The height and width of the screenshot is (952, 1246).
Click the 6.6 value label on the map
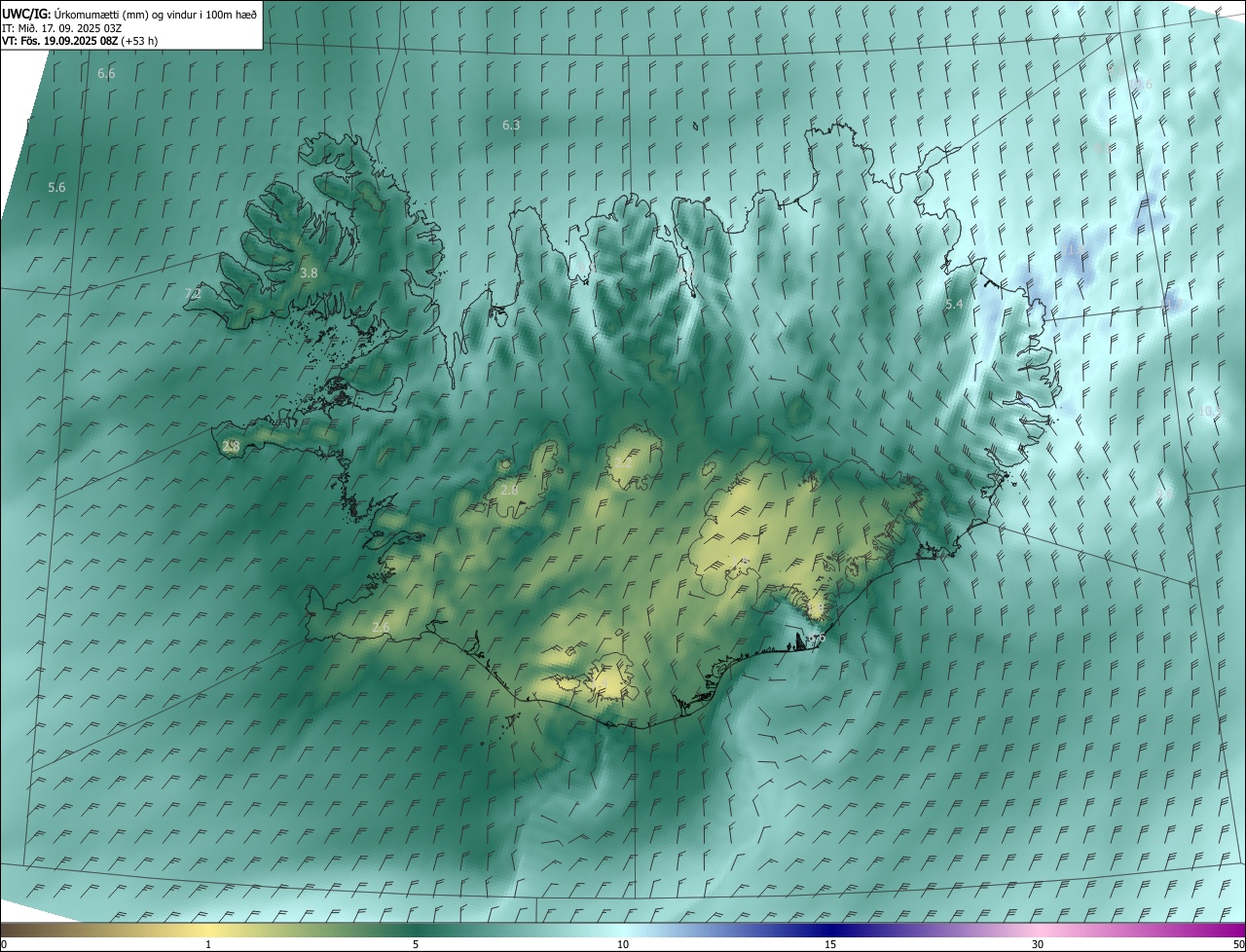point(106,74)
